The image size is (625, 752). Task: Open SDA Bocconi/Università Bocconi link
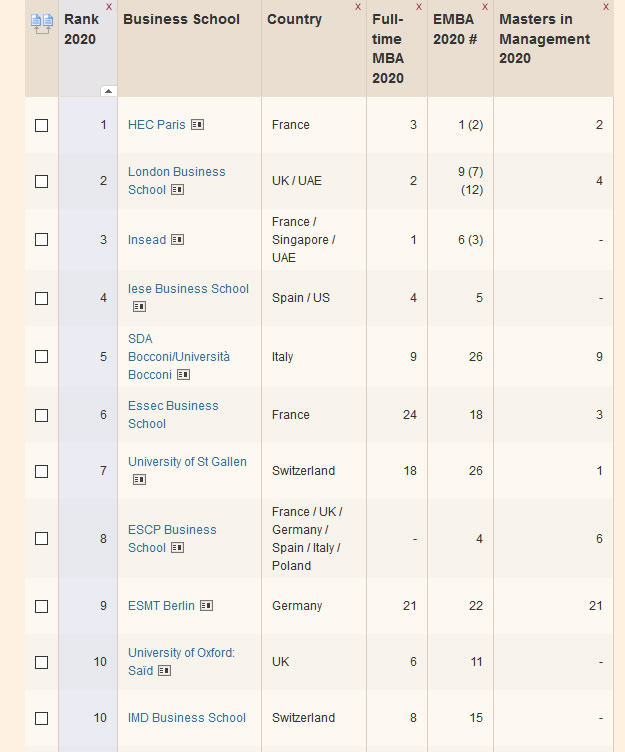[178, 357]
